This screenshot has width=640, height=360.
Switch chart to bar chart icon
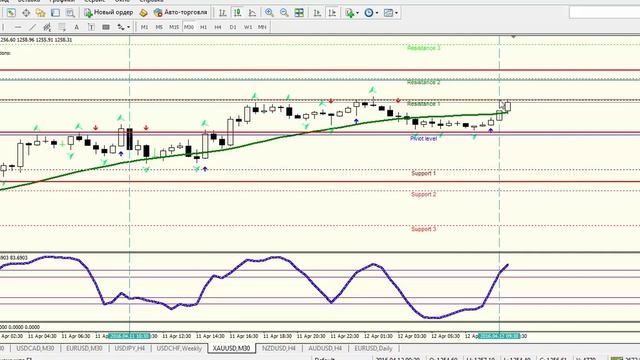(222, 13)
